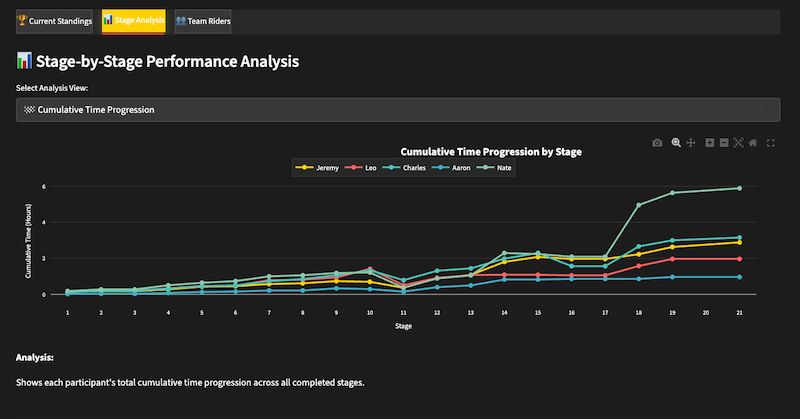Click Nate's stage 21 data point
800x419 pixels.
point(739,188)
